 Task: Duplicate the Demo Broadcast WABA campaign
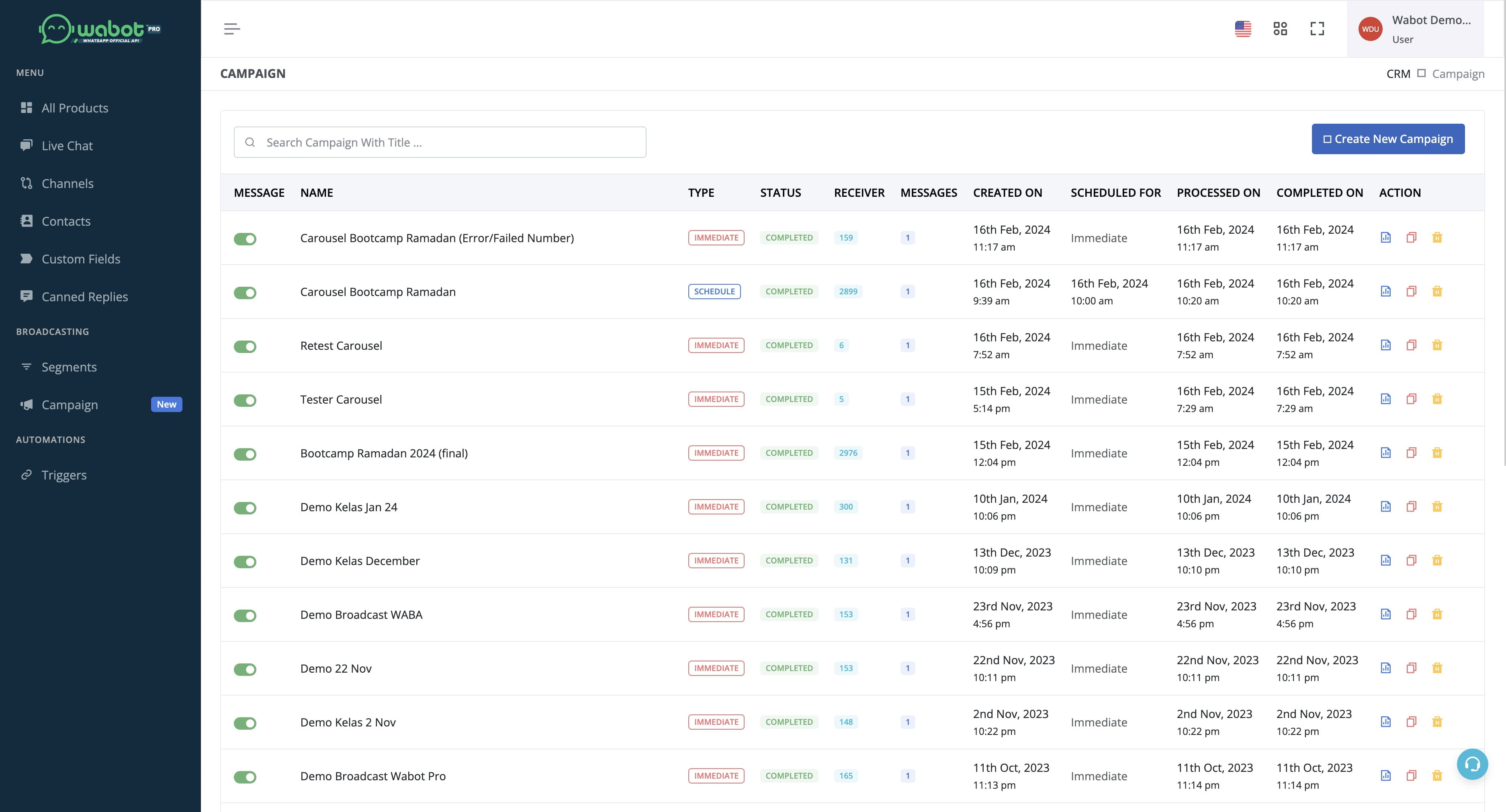[1411, 613]
